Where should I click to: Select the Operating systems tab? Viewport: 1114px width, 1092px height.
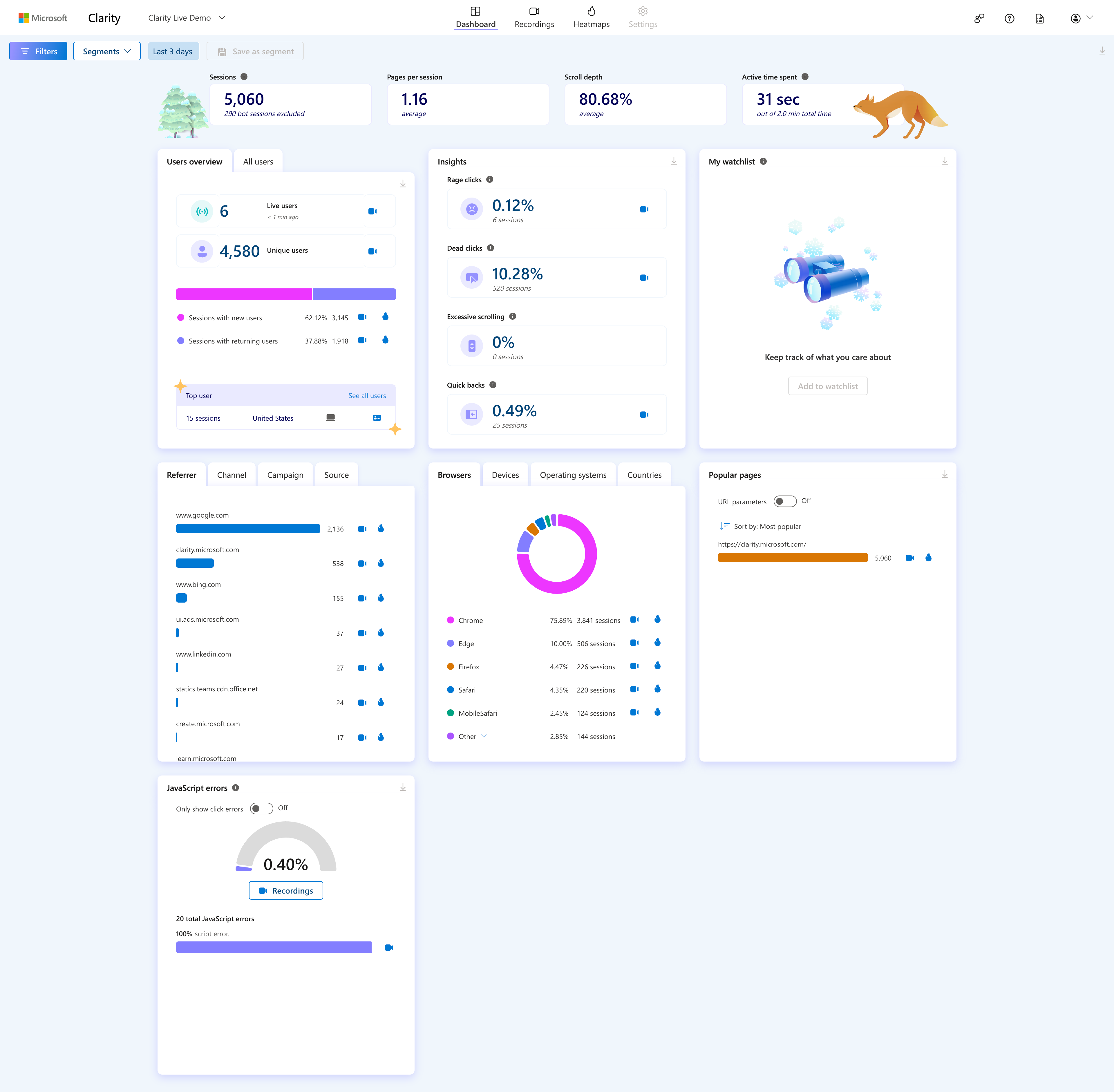point(572,475)
